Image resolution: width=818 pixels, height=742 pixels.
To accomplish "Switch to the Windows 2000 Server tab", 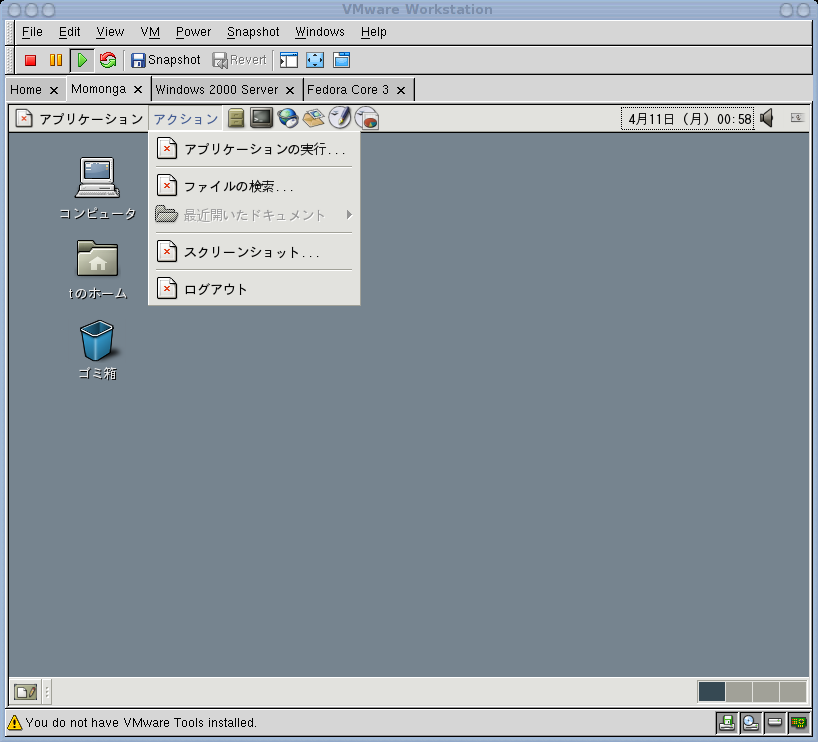I will click(216, 89).
